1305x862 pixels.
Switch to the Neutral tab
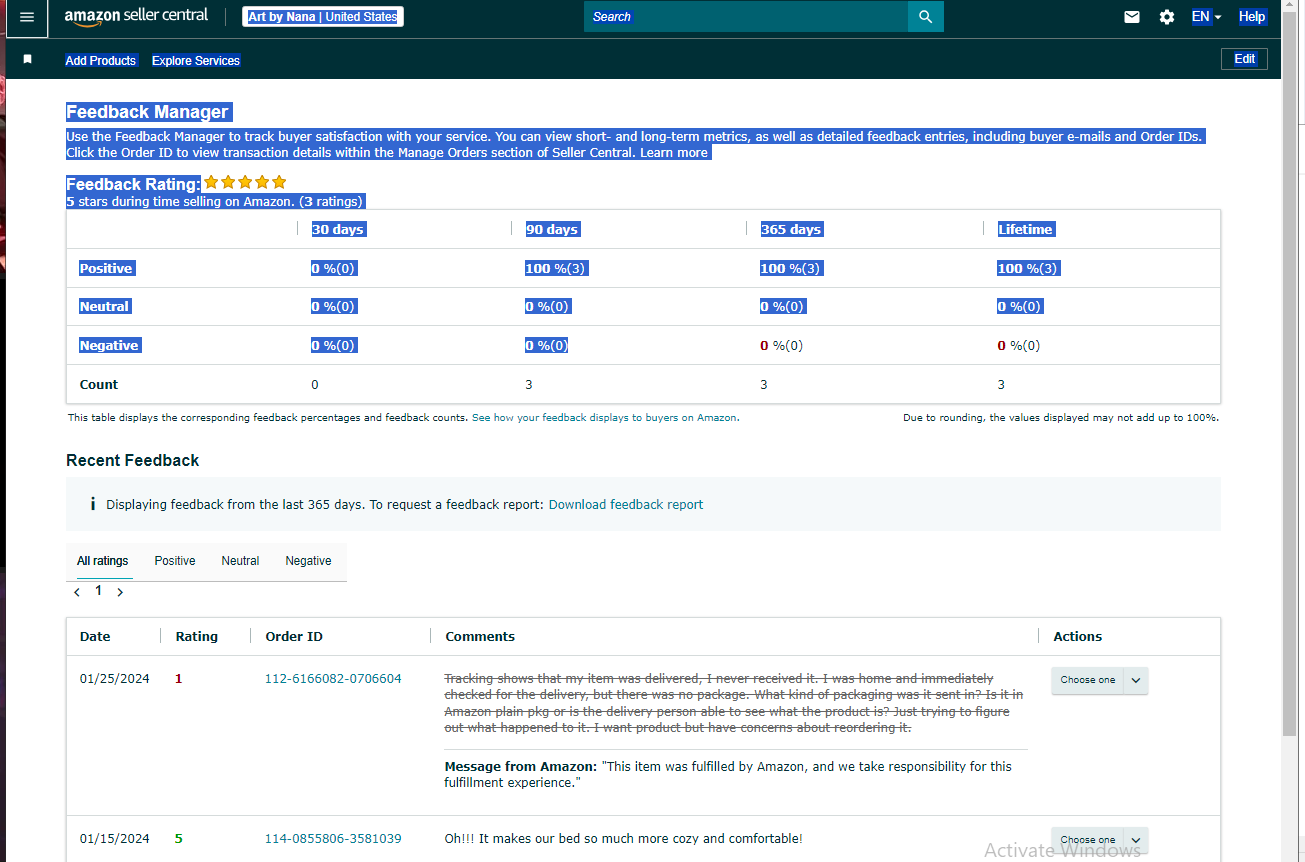(240, 561)
